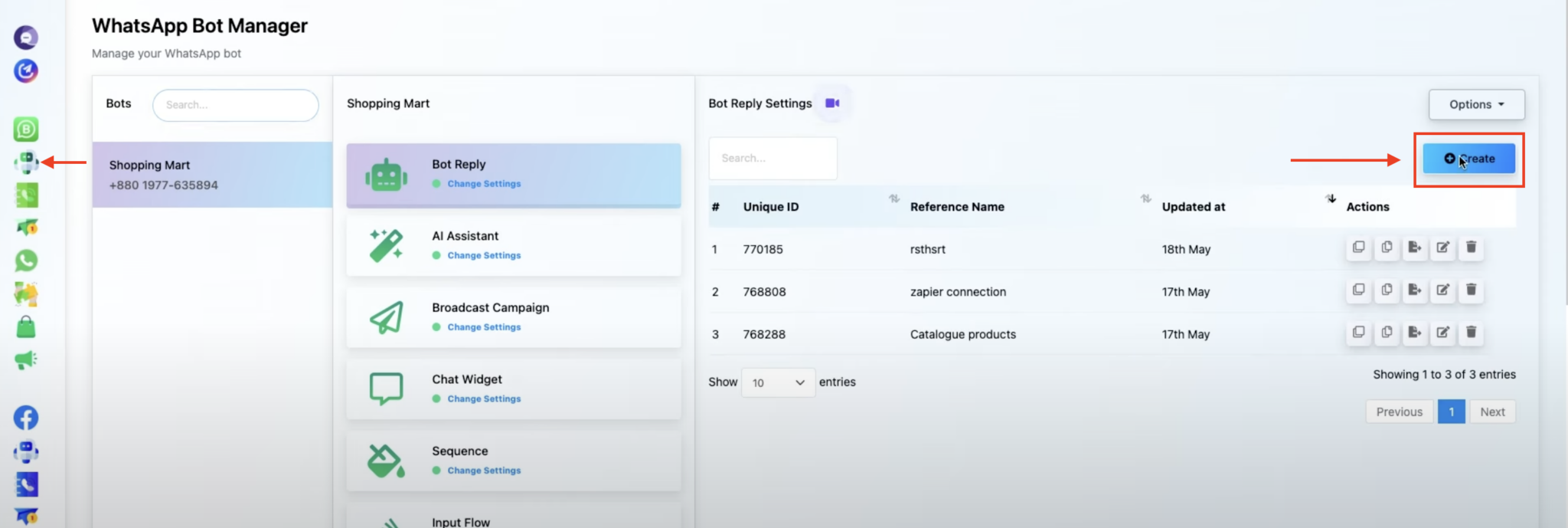Select the Broadcast Campaign settings card
This screenshot has width=1568, height=528.
pyautogui.click(x=514, y=317)
